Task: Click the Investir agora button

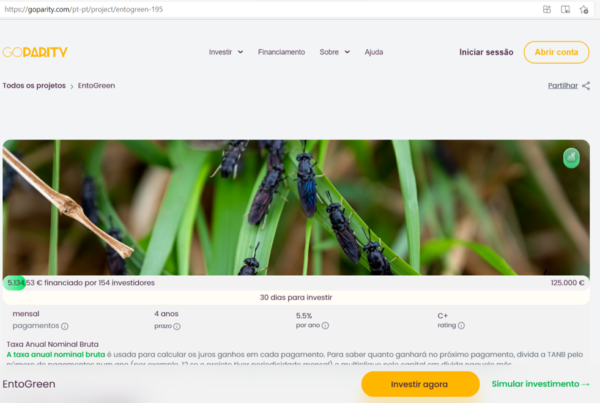Action: point(420,384)
